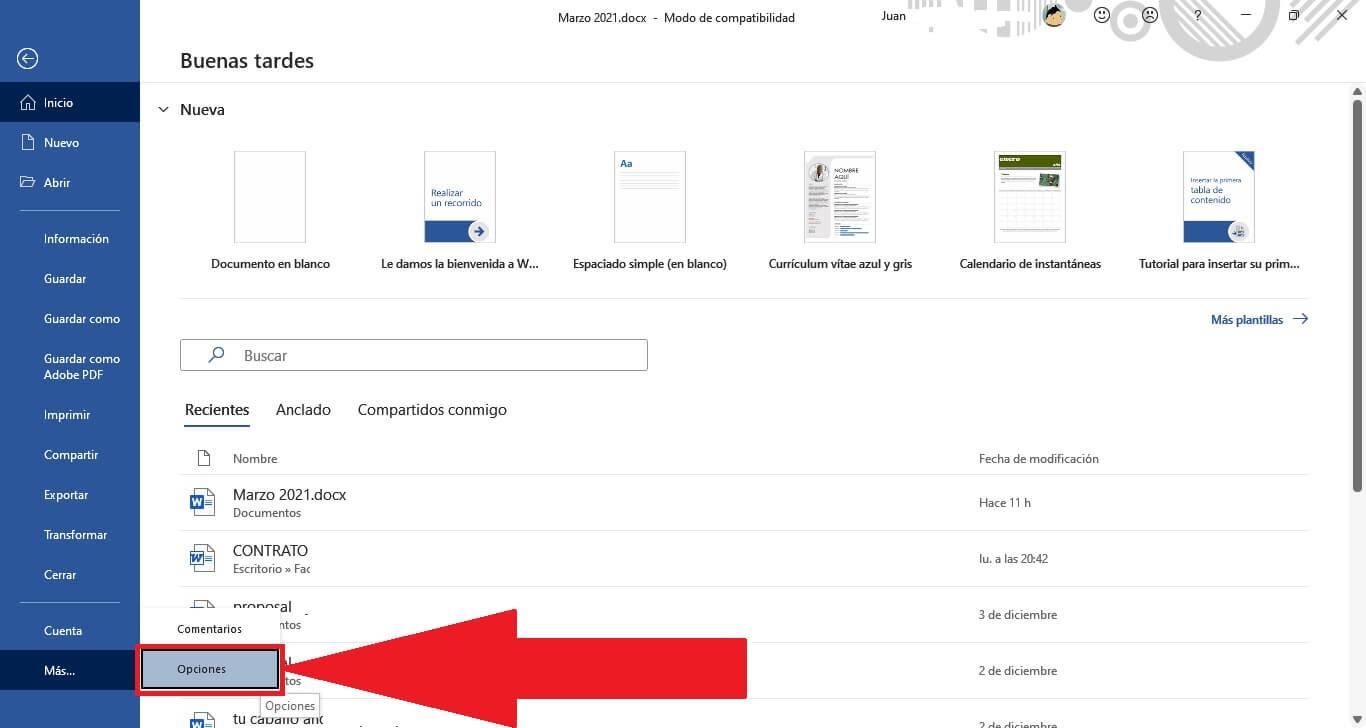Click the '3 de diciembre' date entry

pos(1017,615)
